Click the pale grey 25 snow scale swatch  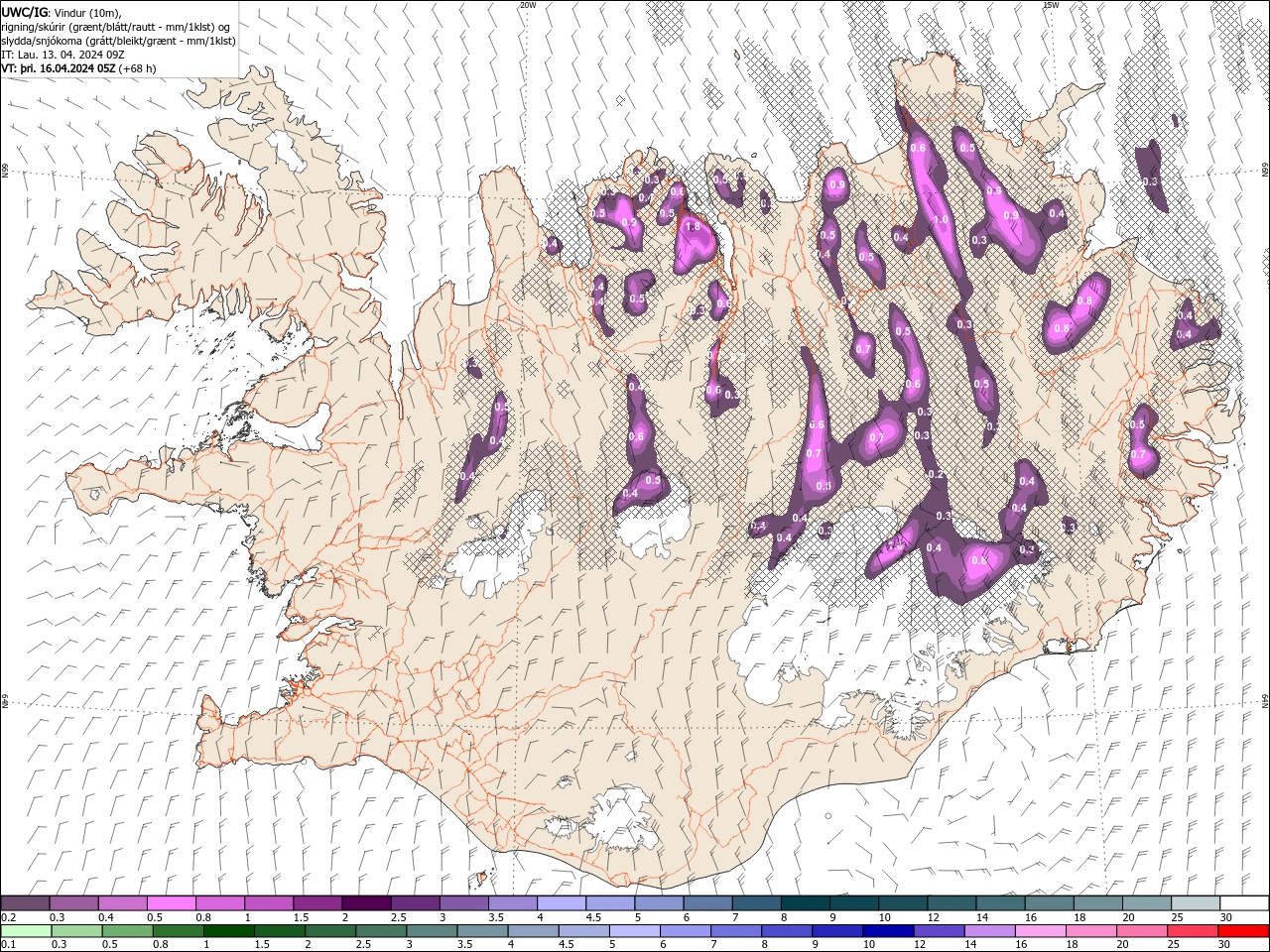(x=1195, y=903)
